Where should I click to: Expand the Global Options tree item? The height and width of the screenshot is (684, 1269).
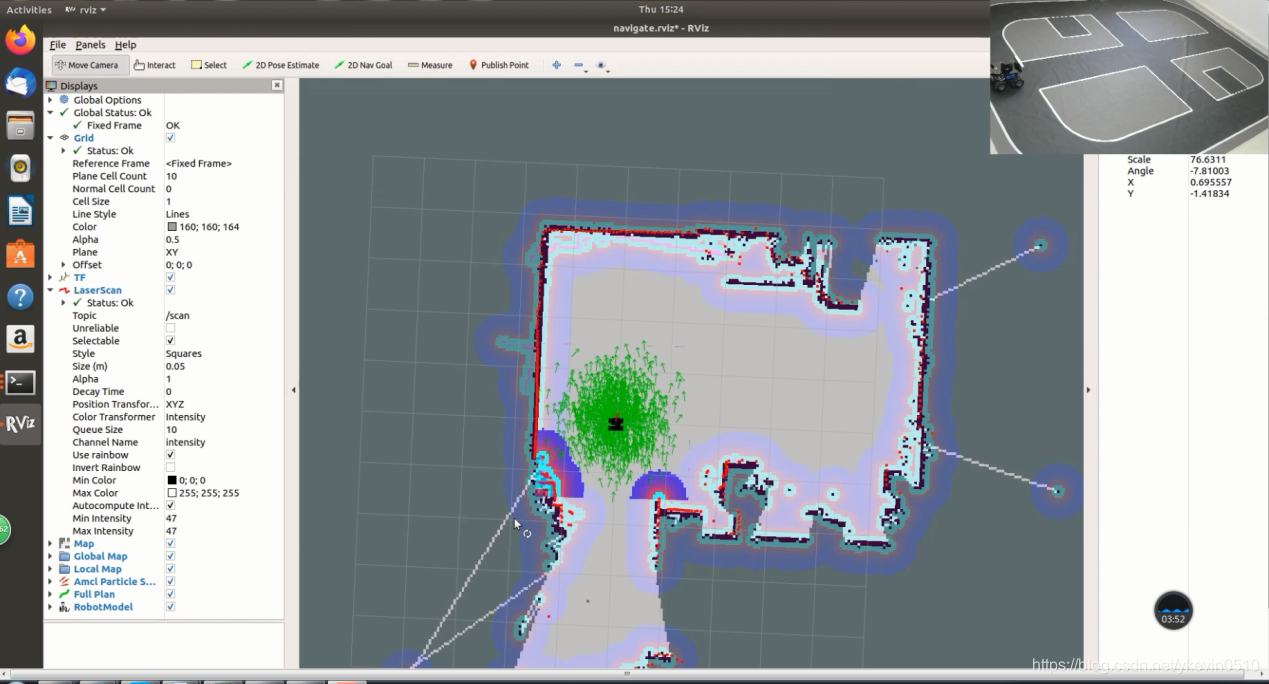[51, 100]
